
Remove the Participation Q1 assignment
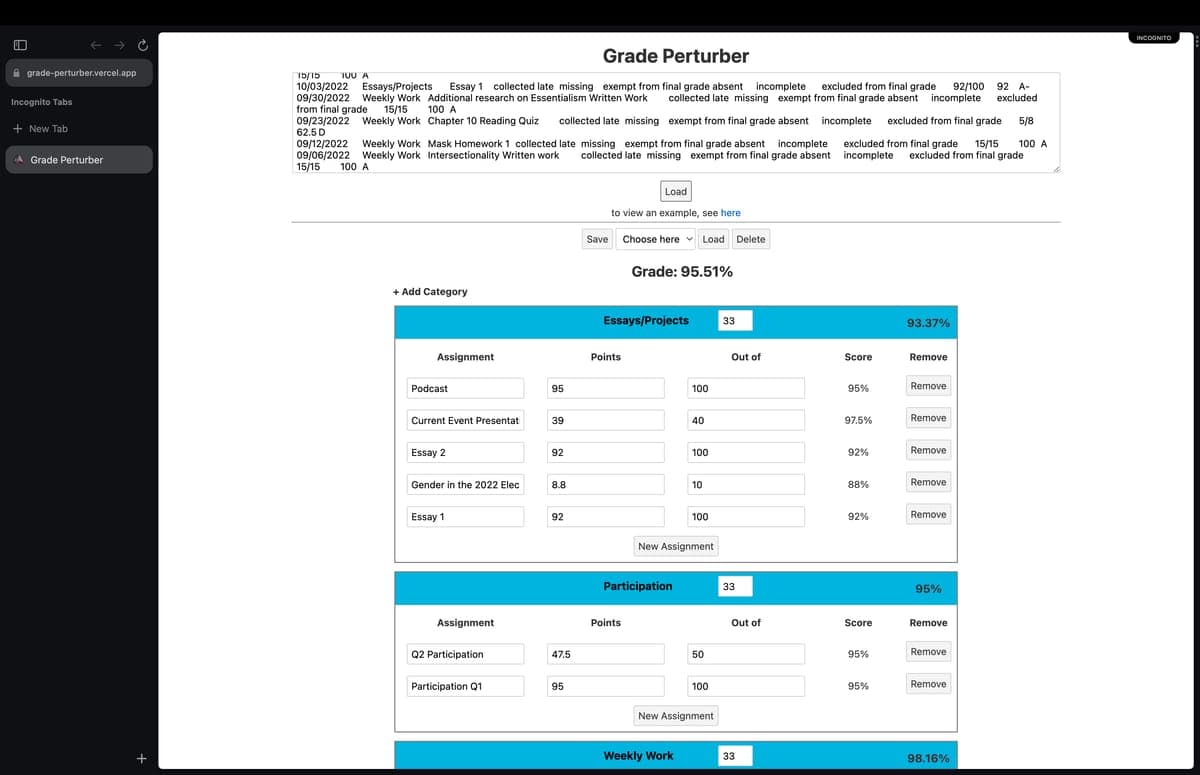point(927,684)
